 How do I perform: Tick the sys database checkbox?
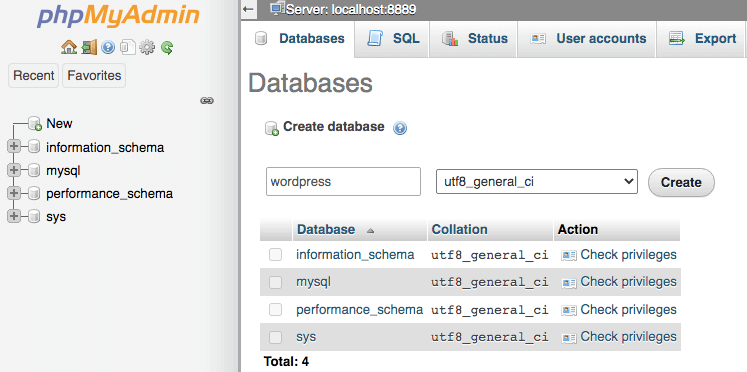(x=275, y=338)
